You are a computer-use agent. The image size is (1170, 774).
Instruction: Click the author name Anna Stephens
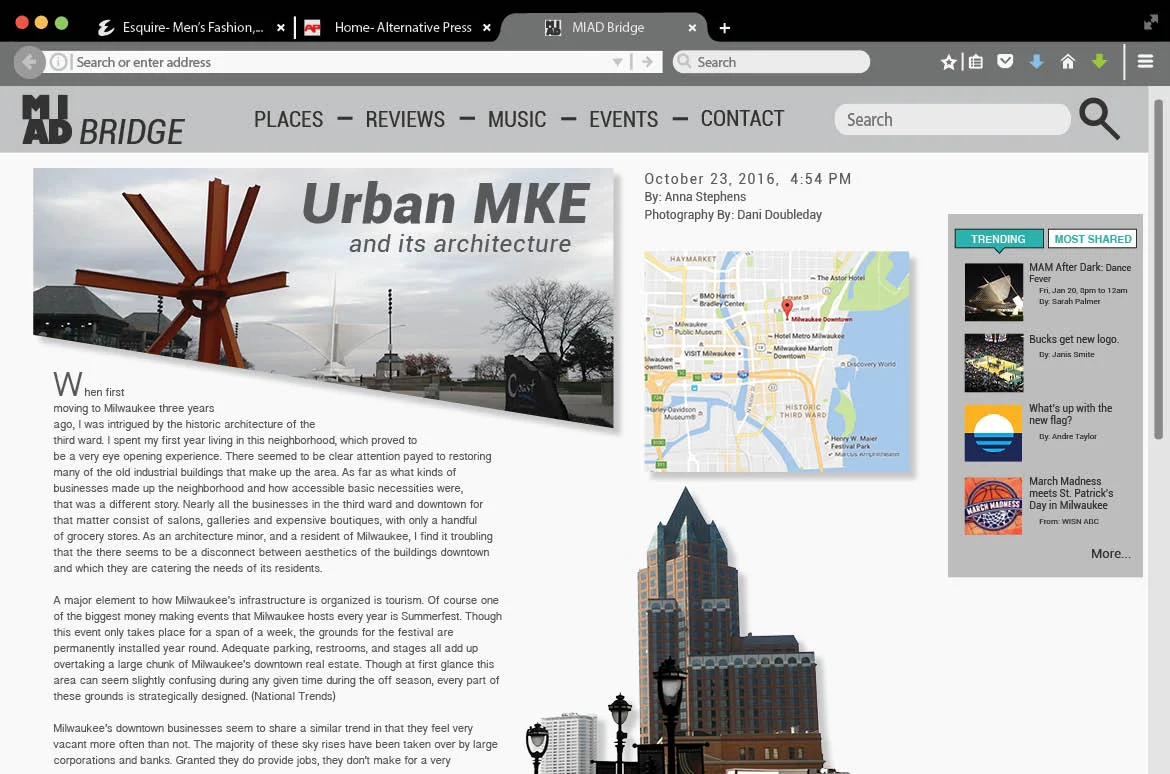pyautogui.click(x=705, y=197)
